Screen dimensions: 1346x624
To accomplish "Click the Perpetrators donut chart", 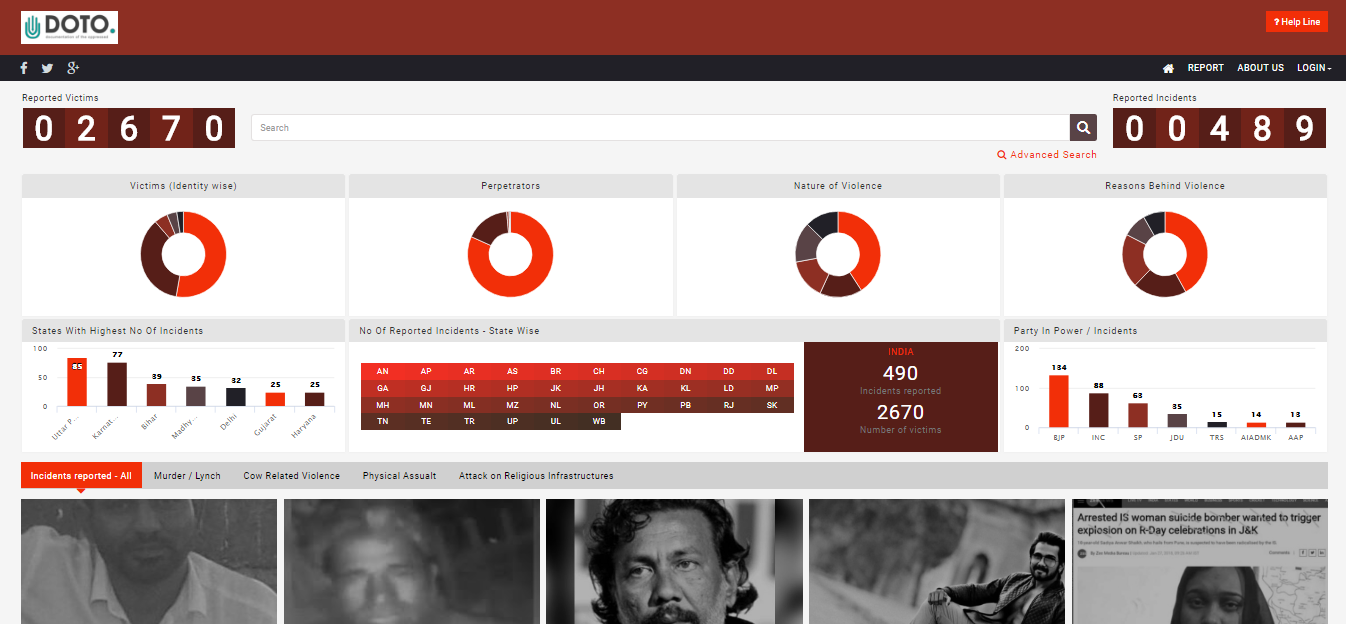I will click(x=510, y=254).
